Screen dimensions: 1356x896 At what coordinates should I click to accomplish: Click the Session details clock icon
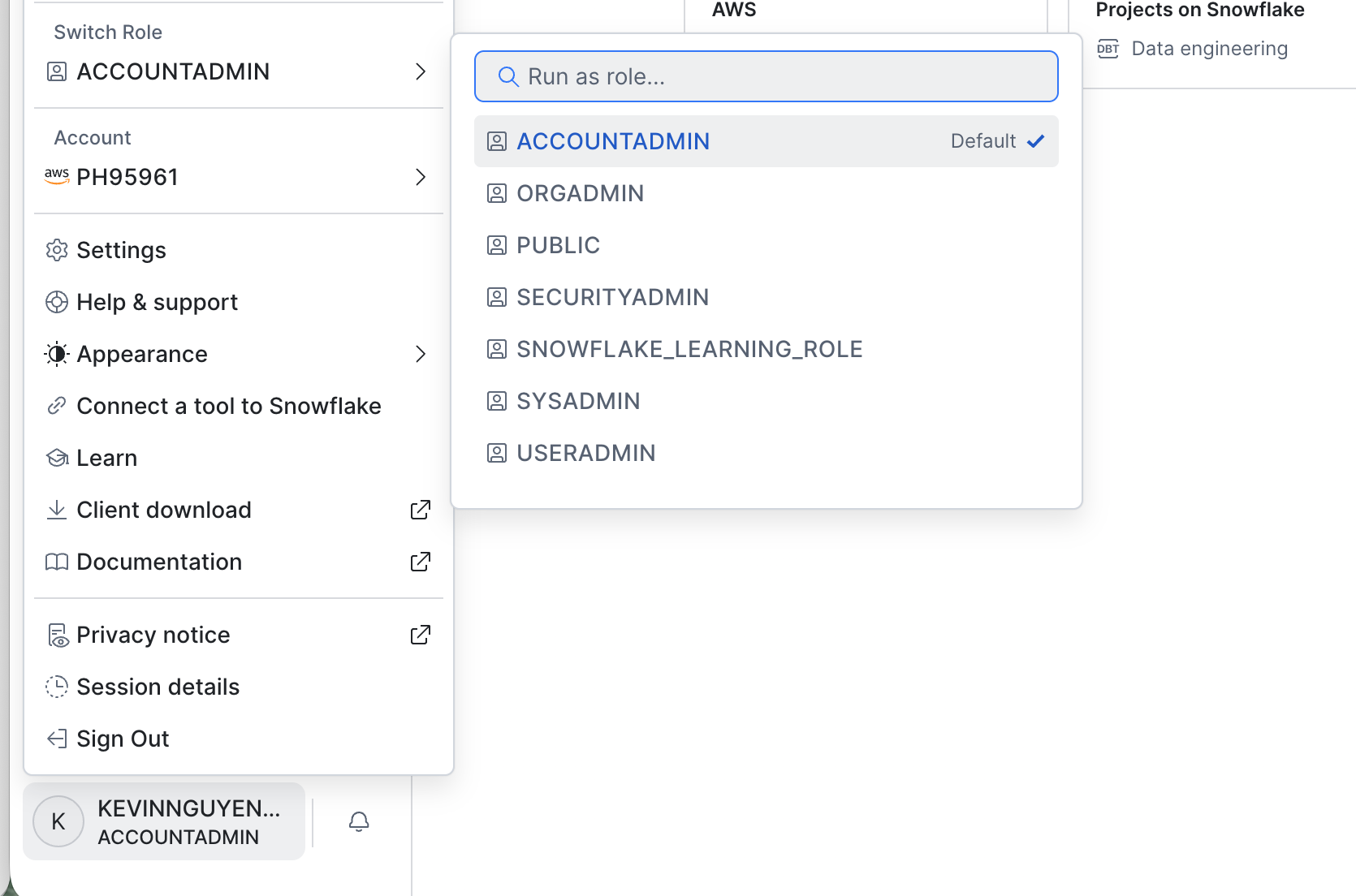[x=57, y=687]
